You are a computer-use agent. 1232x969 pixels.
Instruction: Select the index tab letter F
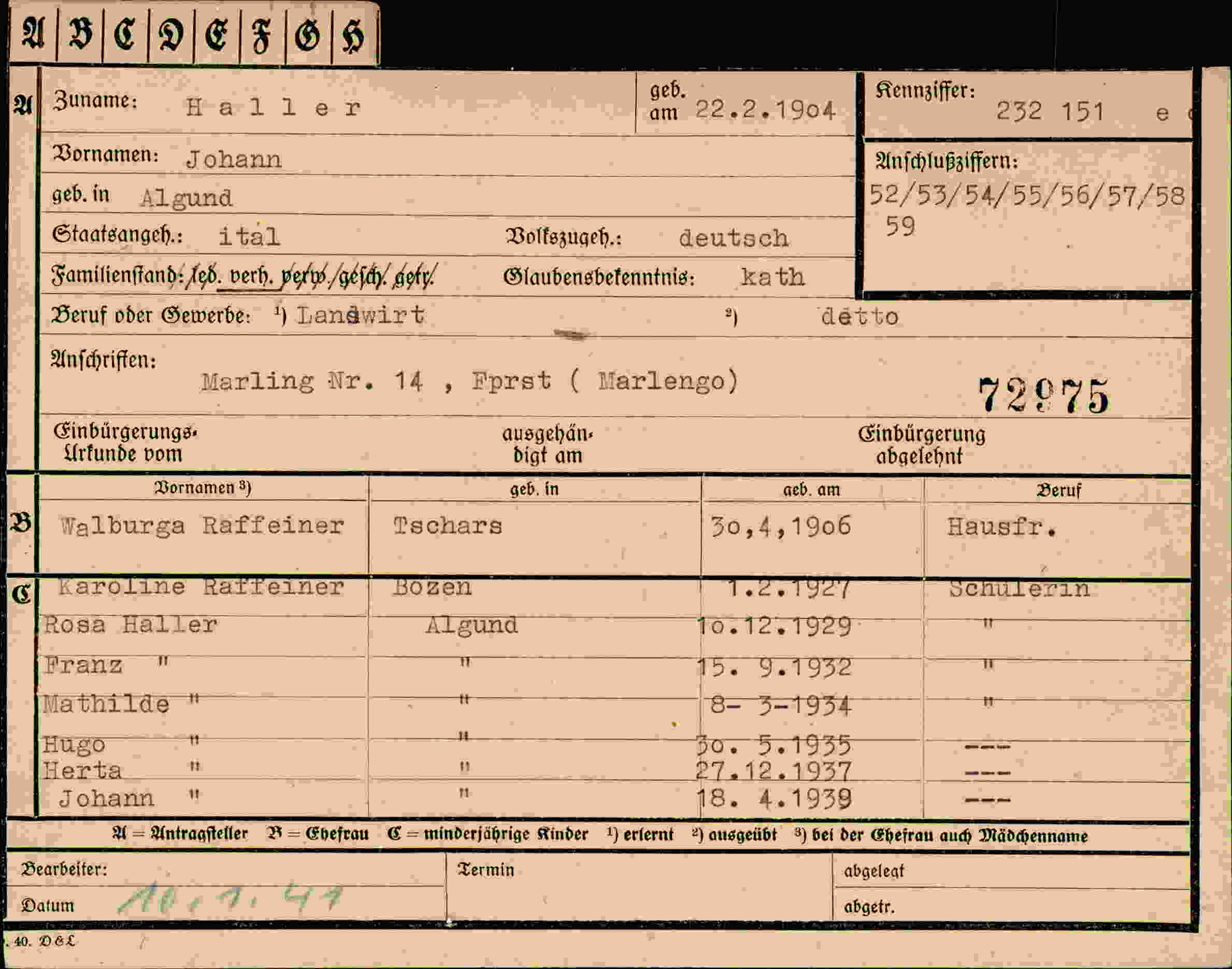pyautogui.click(x=262, y=36)
